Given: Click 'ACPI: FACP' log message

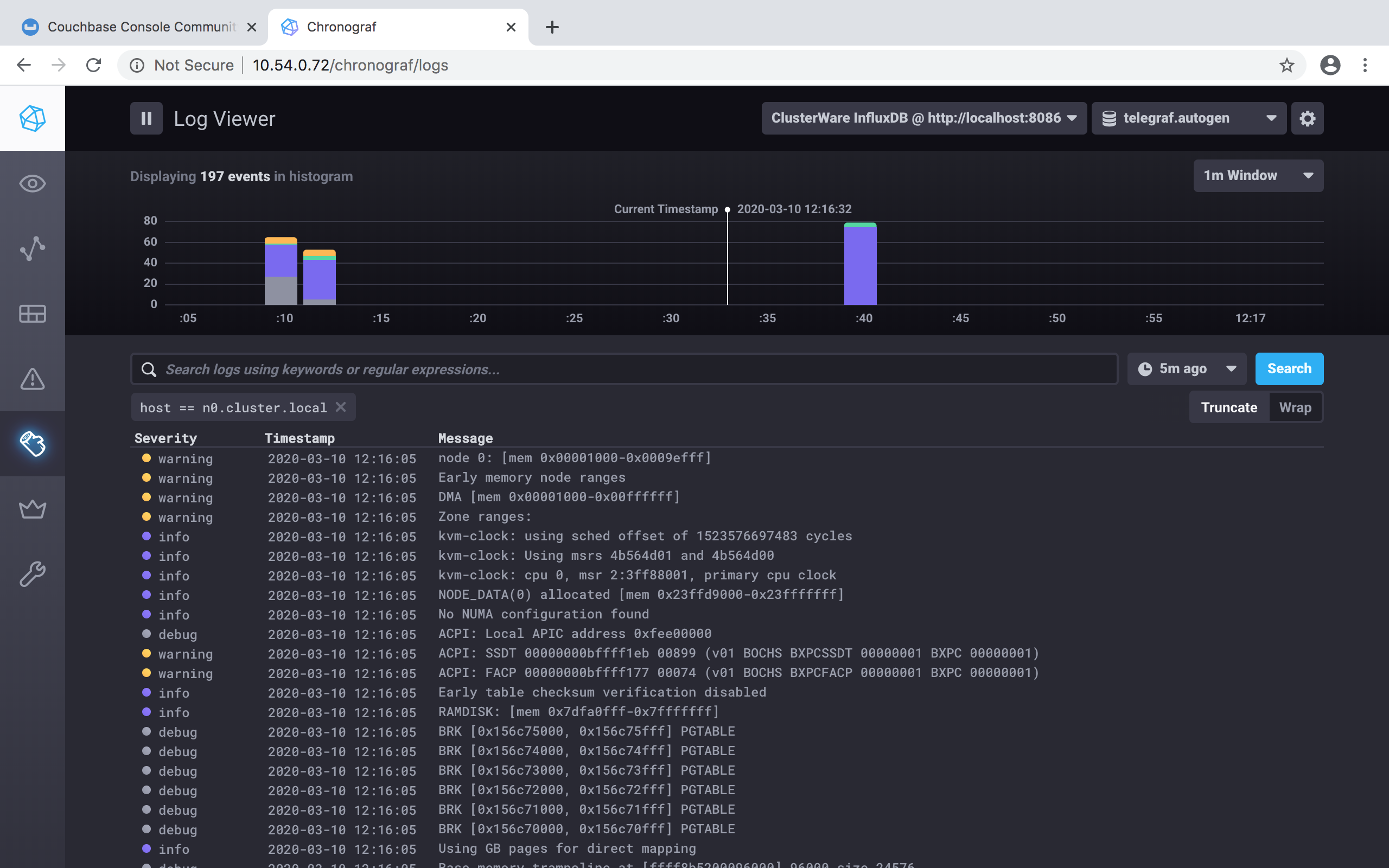Looking at the screenshot, I should point(738,673).
